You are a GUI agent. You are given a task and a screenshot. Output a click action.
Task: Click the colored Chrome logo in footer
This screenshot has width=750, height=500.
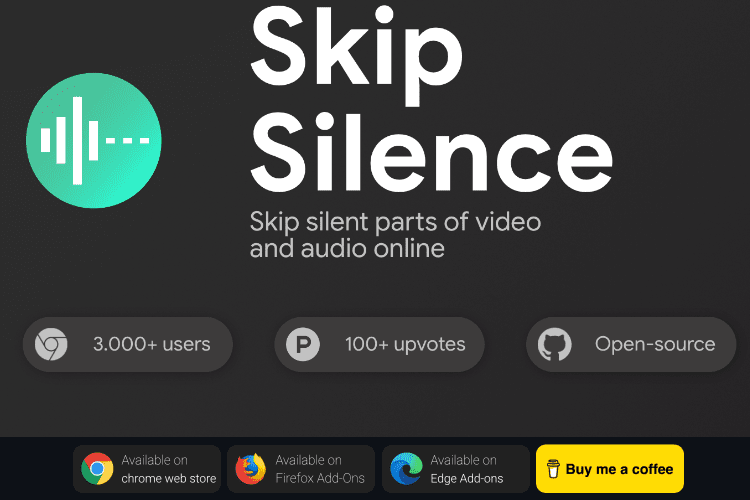pyautogui.click(x=97, y=468)
